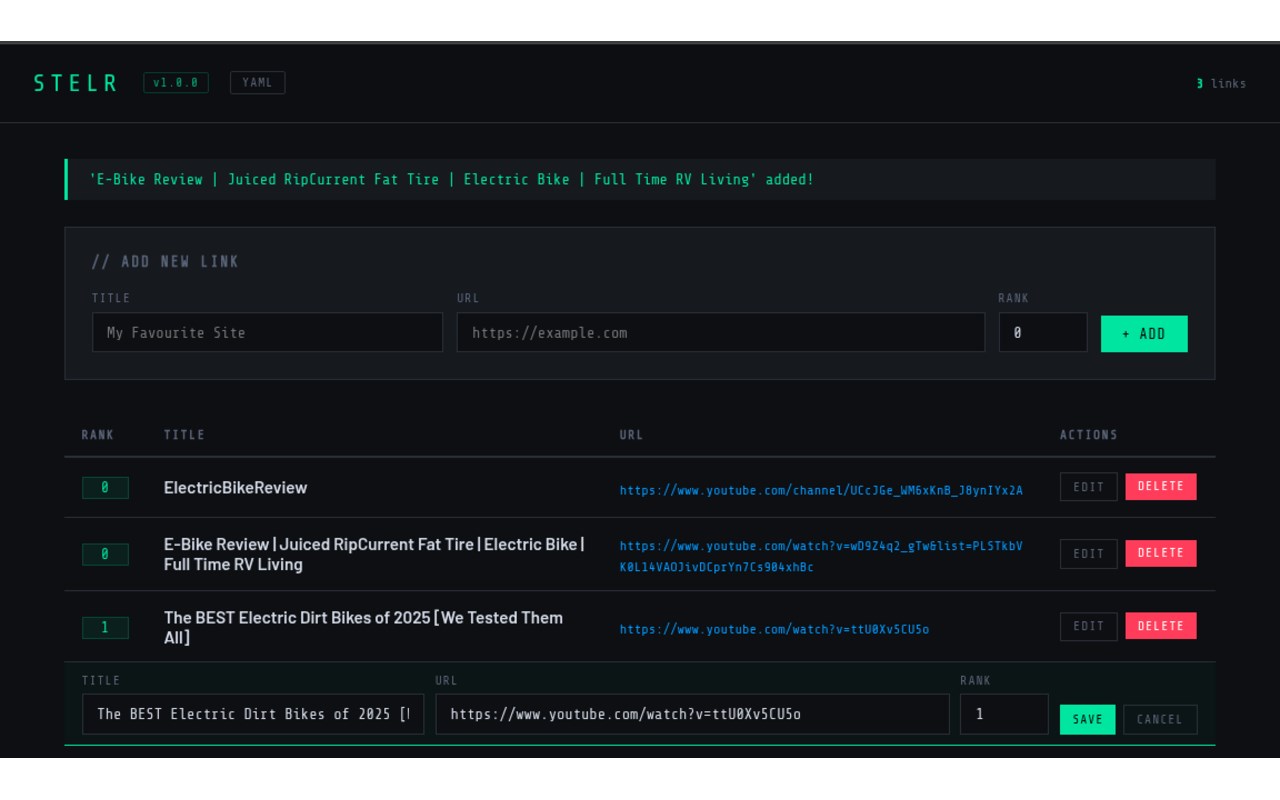Screen dimensions: 1280x800
Task: Click the URL column header
Action: (x=632, y=435)
